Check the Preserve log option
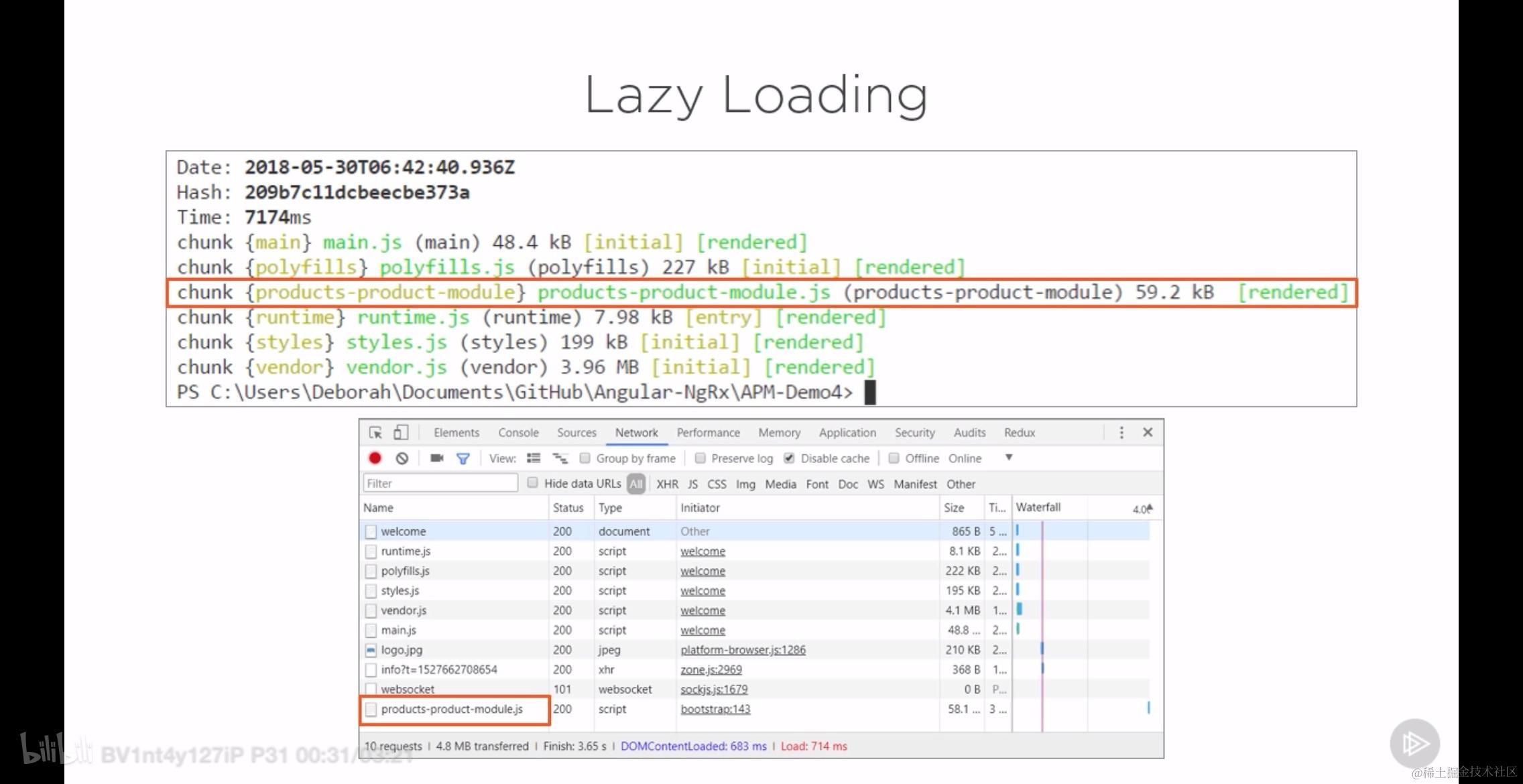 [700, 458]
